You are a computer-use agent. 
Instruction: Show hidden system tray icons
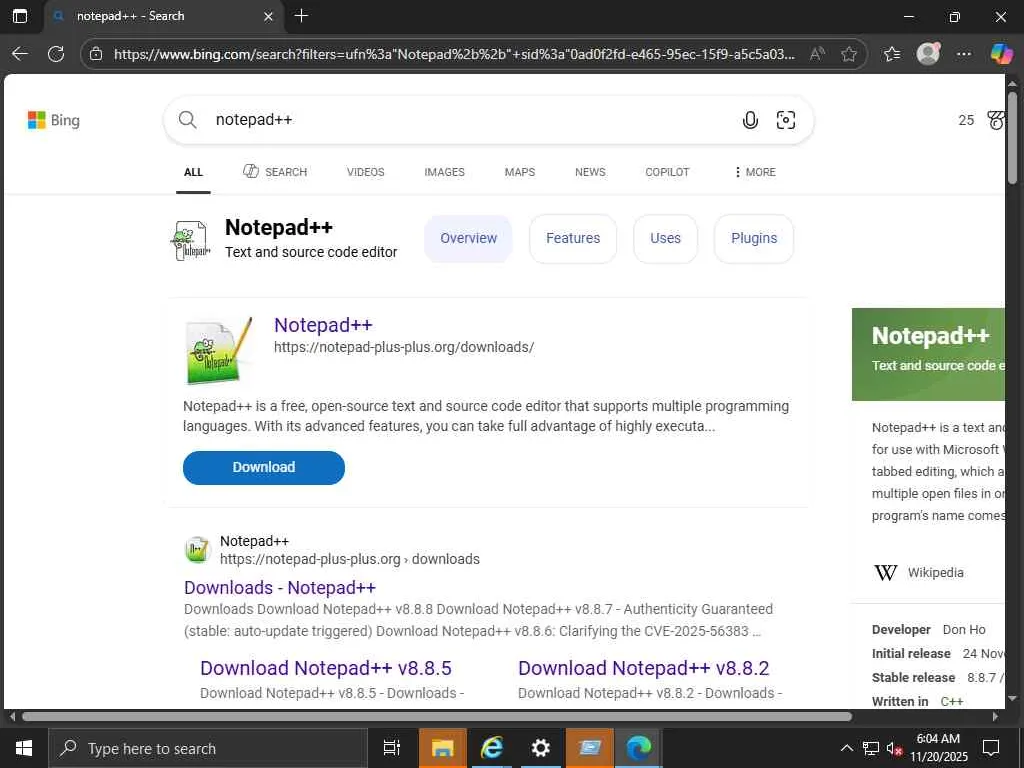[x=846, y=748]
